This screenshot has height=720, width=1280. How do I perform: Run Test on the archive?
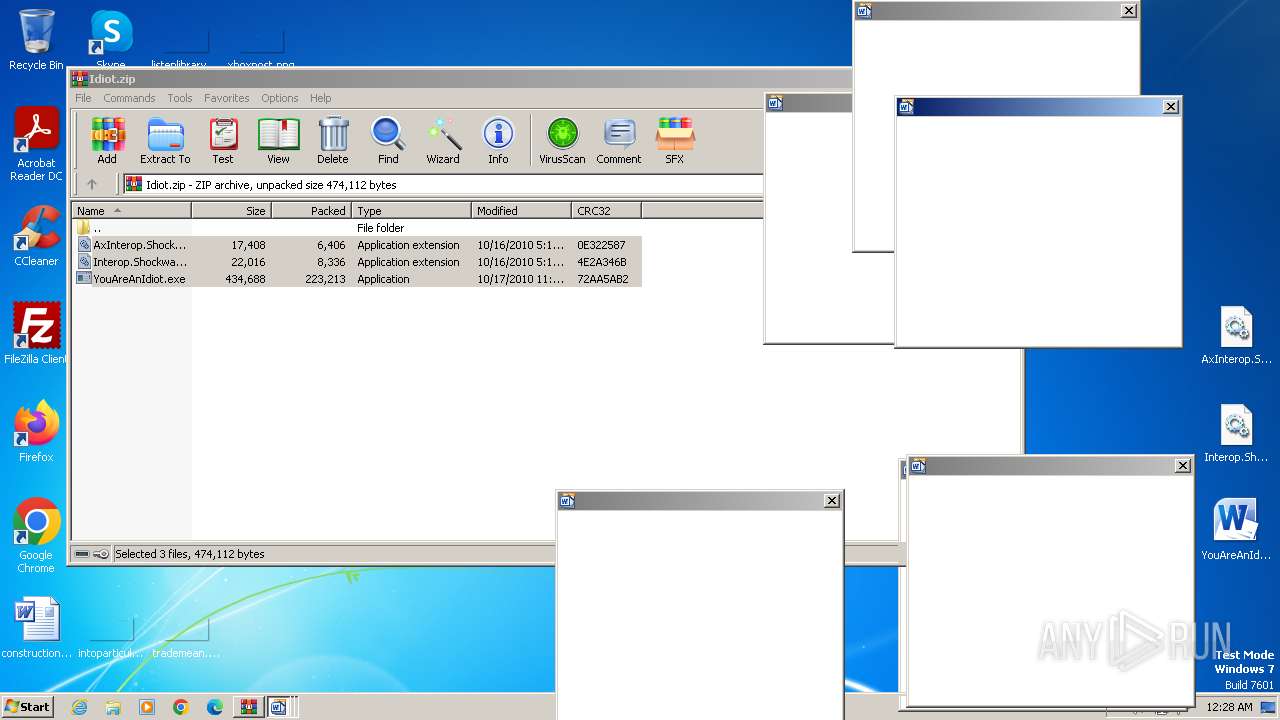tap(223, 140)
